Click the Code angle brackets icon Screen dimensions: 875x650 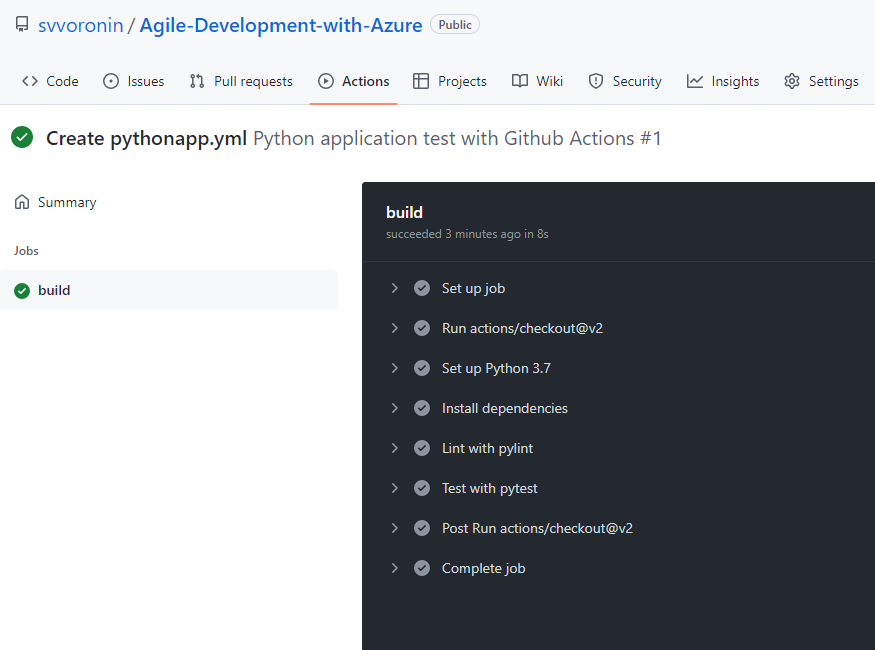point(30,81)
